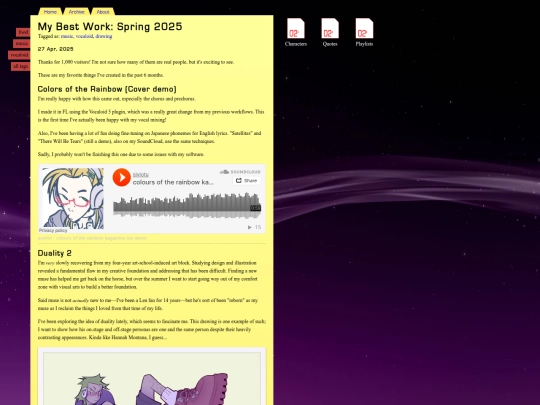Click the 27 Apr. 2025 date
The image size is (540, 405).
[56, 49]
